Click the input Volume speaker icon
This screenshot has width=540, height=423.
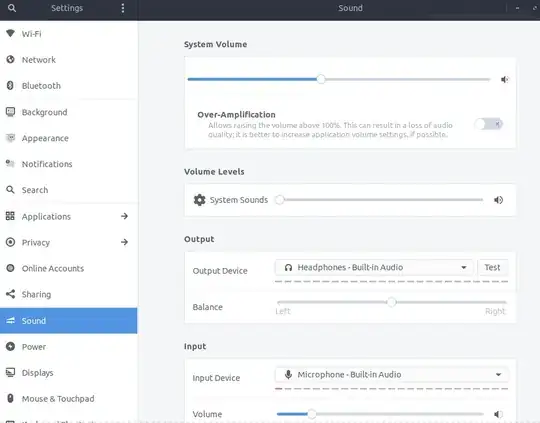point(498,414)
